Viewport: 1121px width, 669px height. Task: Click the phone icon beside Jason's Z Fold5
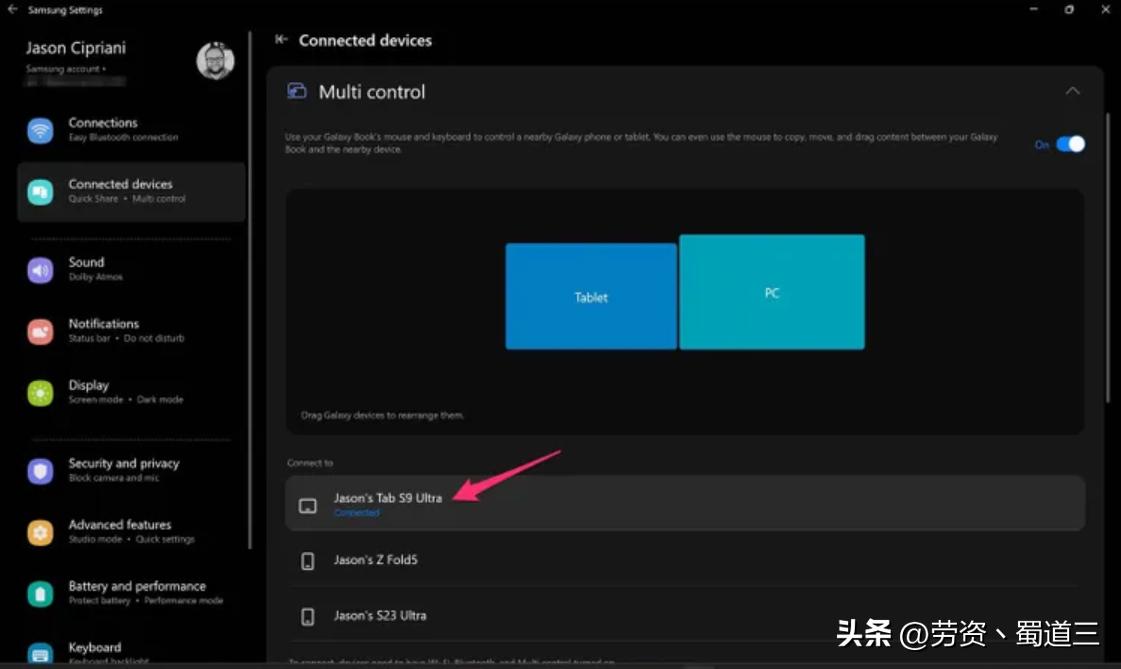pyautogui.click(x=308, y=560)
